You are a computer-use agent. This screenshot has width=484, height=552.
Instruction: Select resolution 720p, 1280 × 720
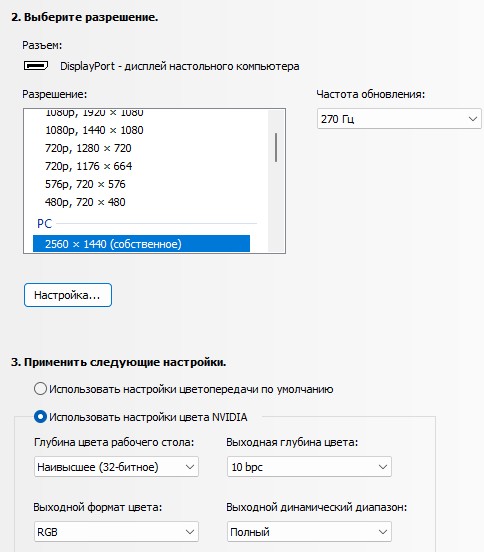88,148
